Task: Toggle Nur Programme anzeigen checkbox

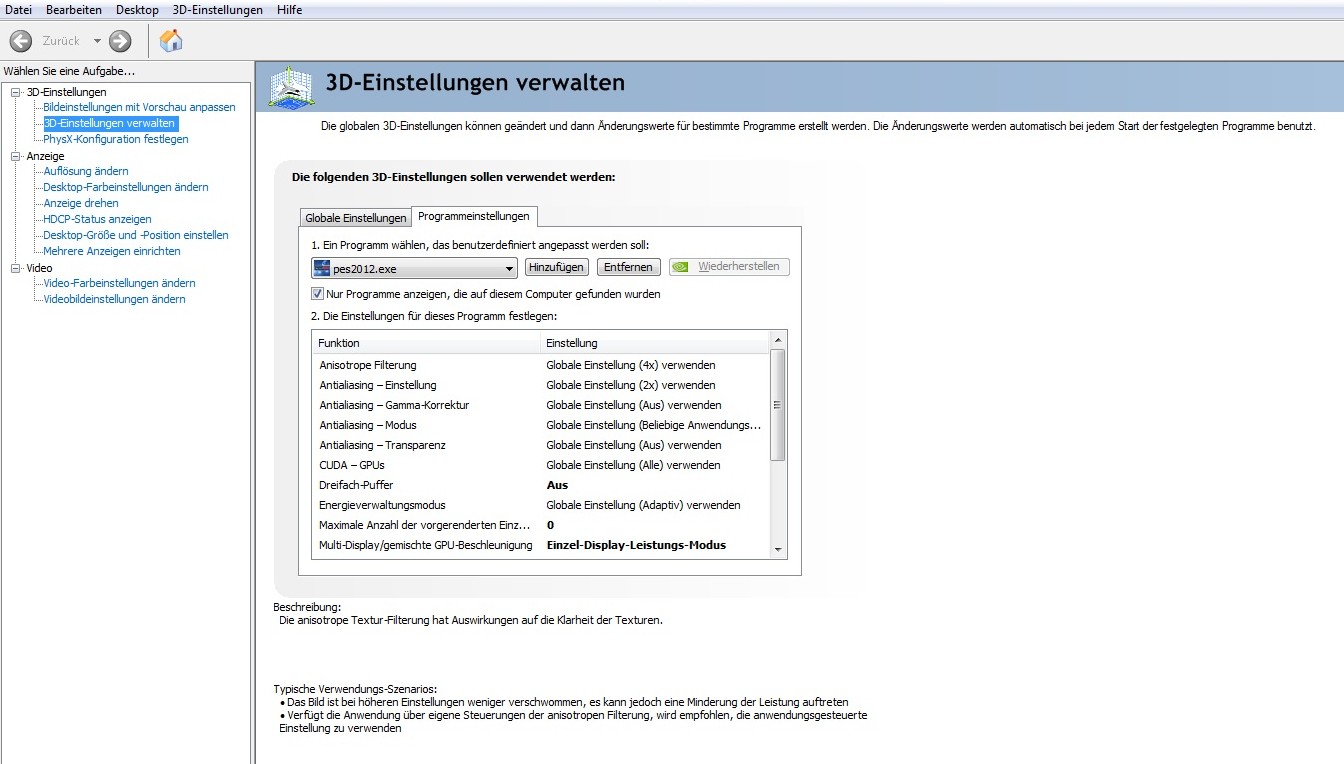Action: [318, 294]
